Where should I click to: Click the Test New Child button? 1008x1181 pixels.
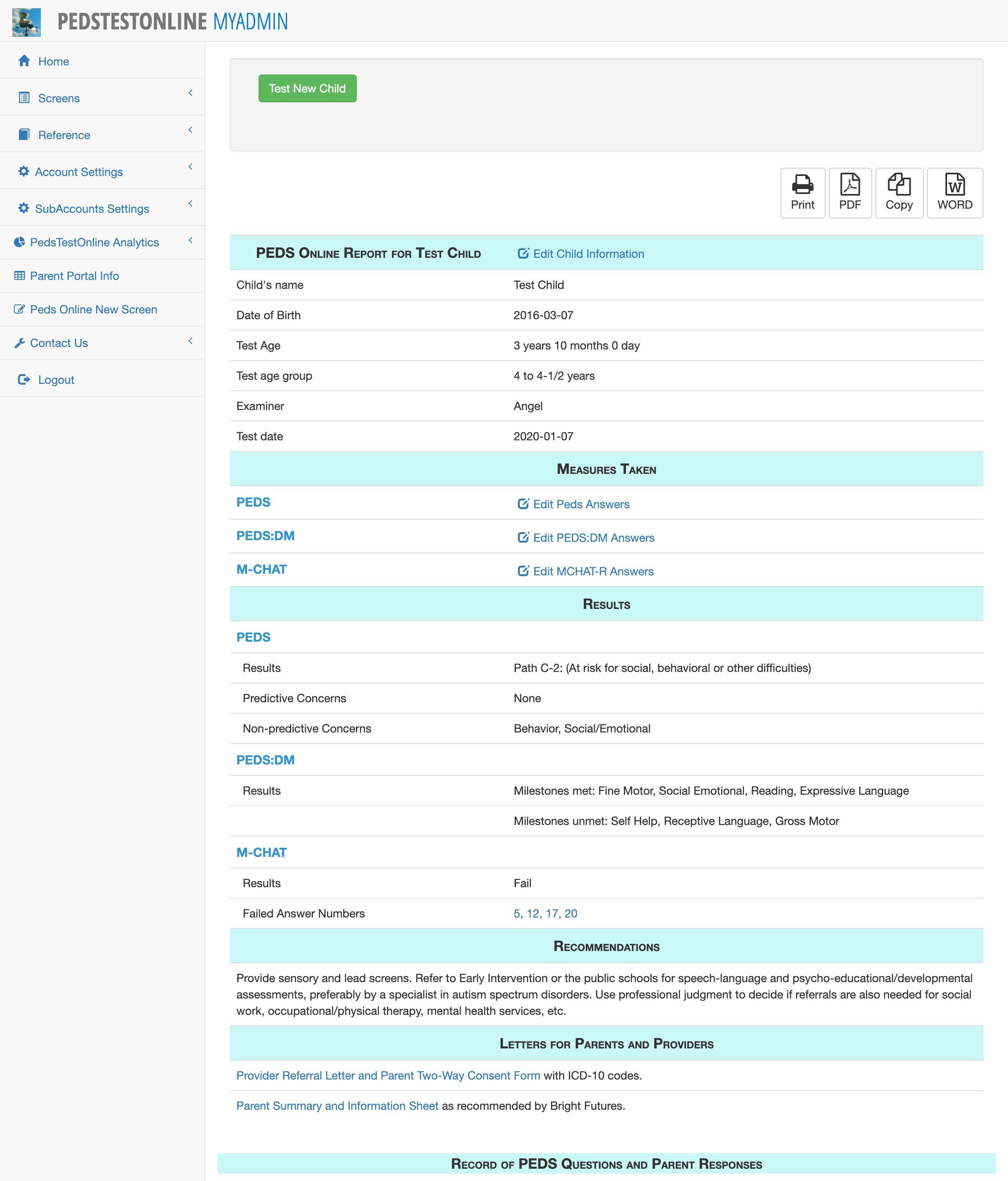(x=307, y=88)
